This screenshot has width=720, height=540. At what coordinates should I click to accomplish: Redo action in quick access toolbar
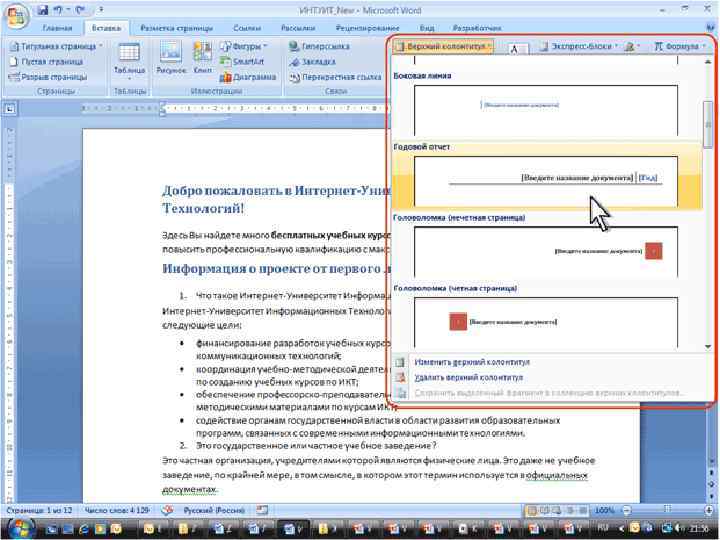pyautogui.click(x=80, y=10)
